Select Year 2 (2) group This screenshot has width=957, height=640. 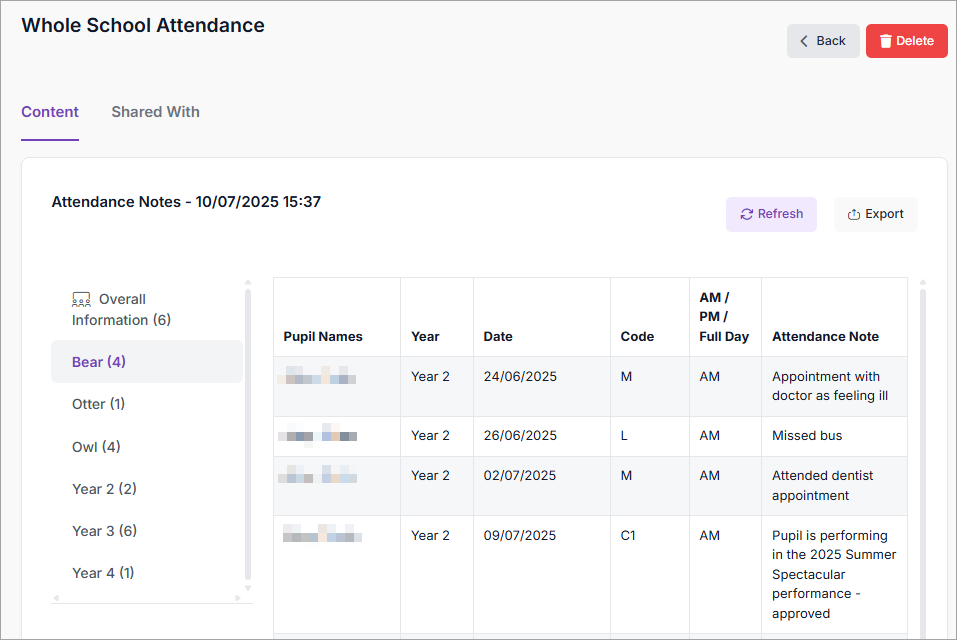[x=104, y=489]
